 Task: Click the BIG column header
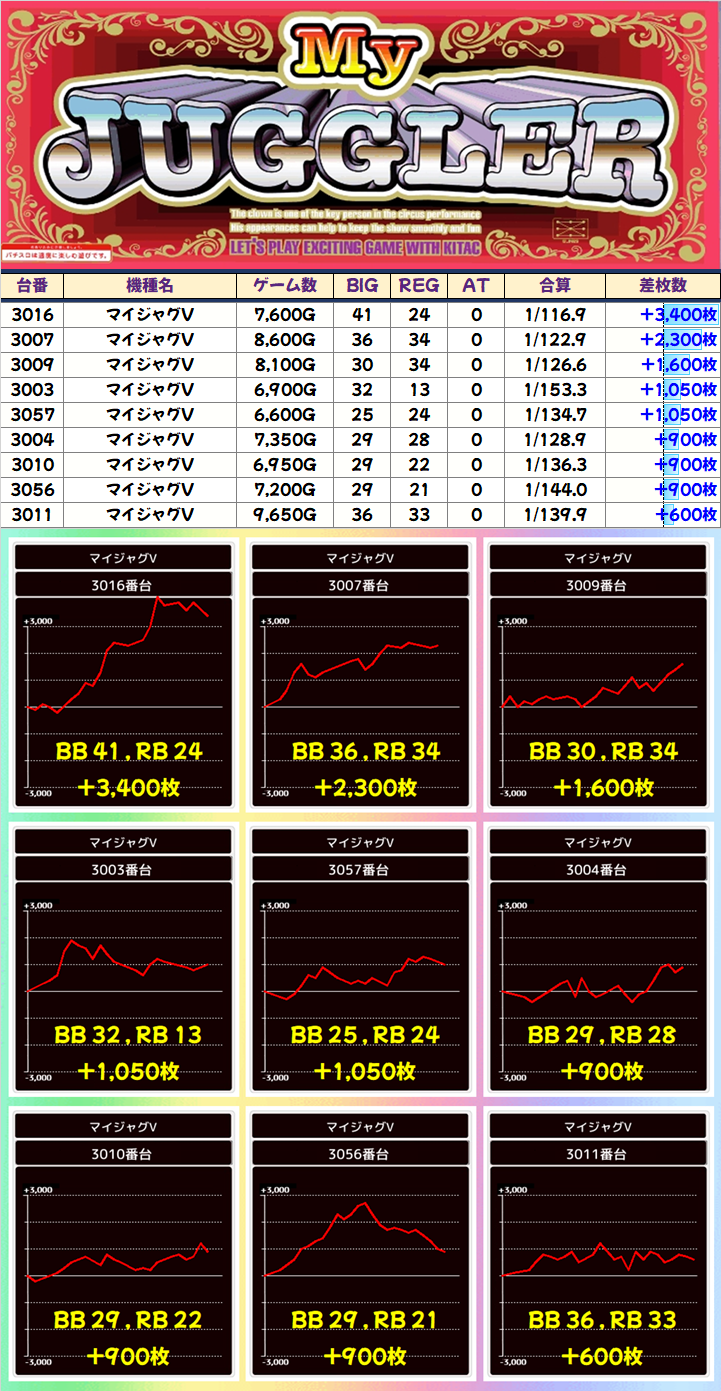(362, 285)
